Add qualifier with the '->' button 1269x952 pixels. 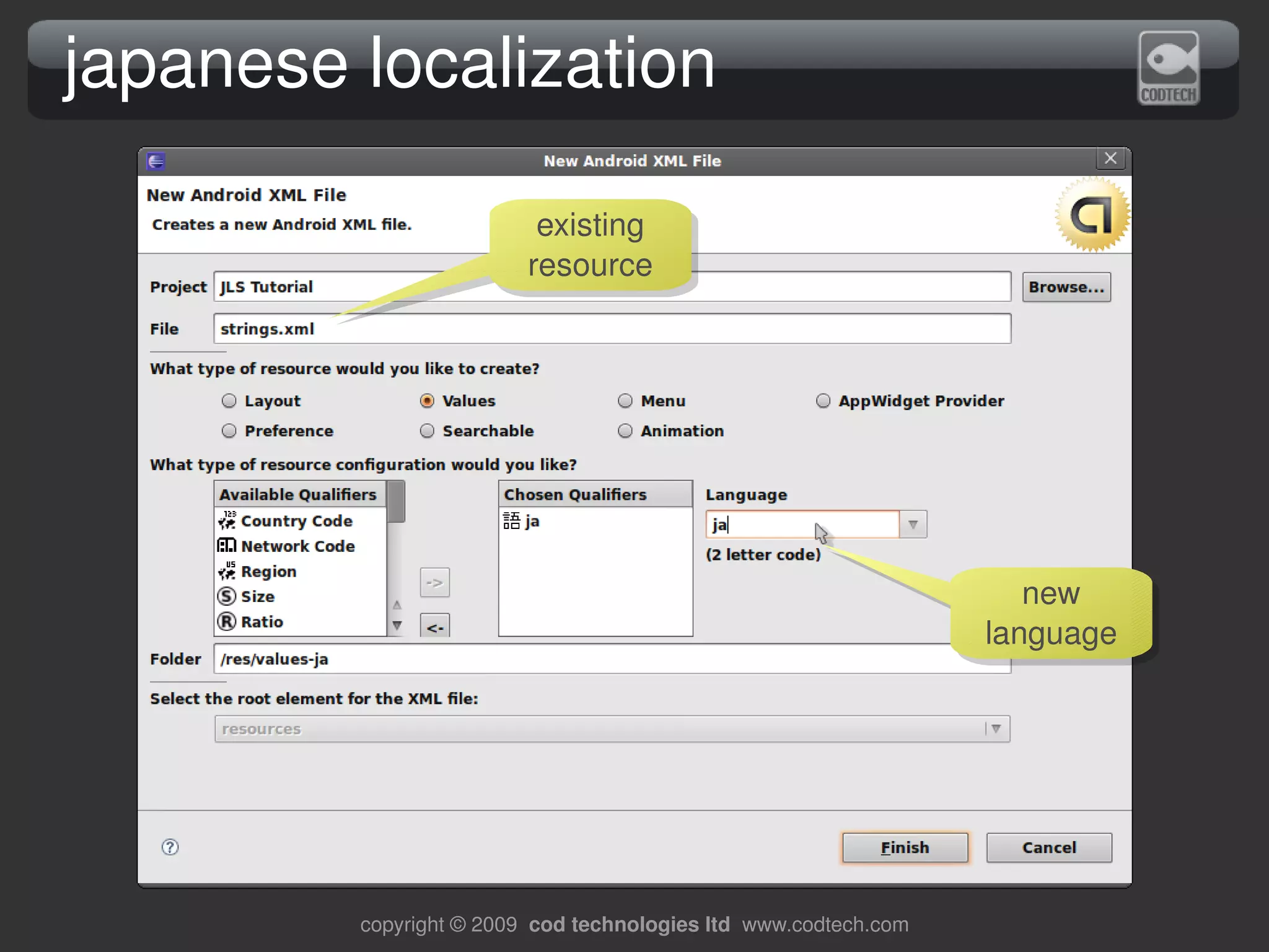[x=434, y=583]
